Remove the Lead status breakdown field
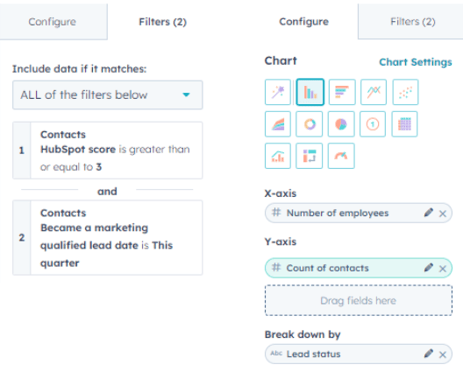463x372 pixels. click(x=443, y=355)
